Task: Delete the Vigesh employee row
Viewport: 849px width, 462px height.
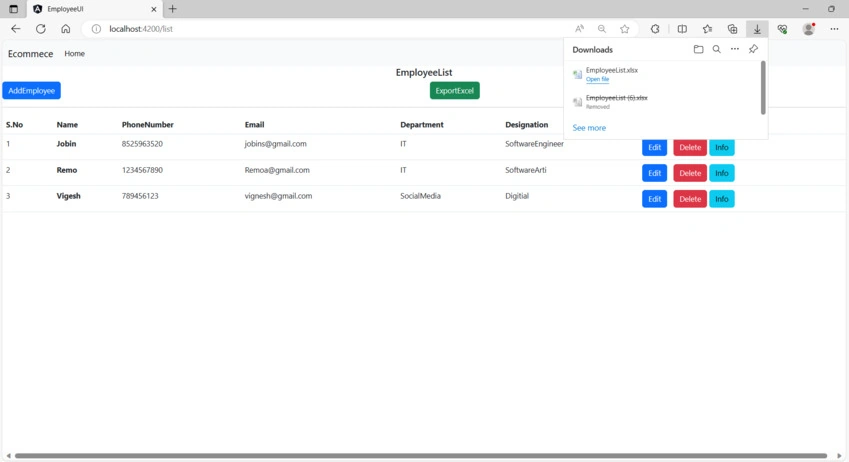Action: (690, 199)
